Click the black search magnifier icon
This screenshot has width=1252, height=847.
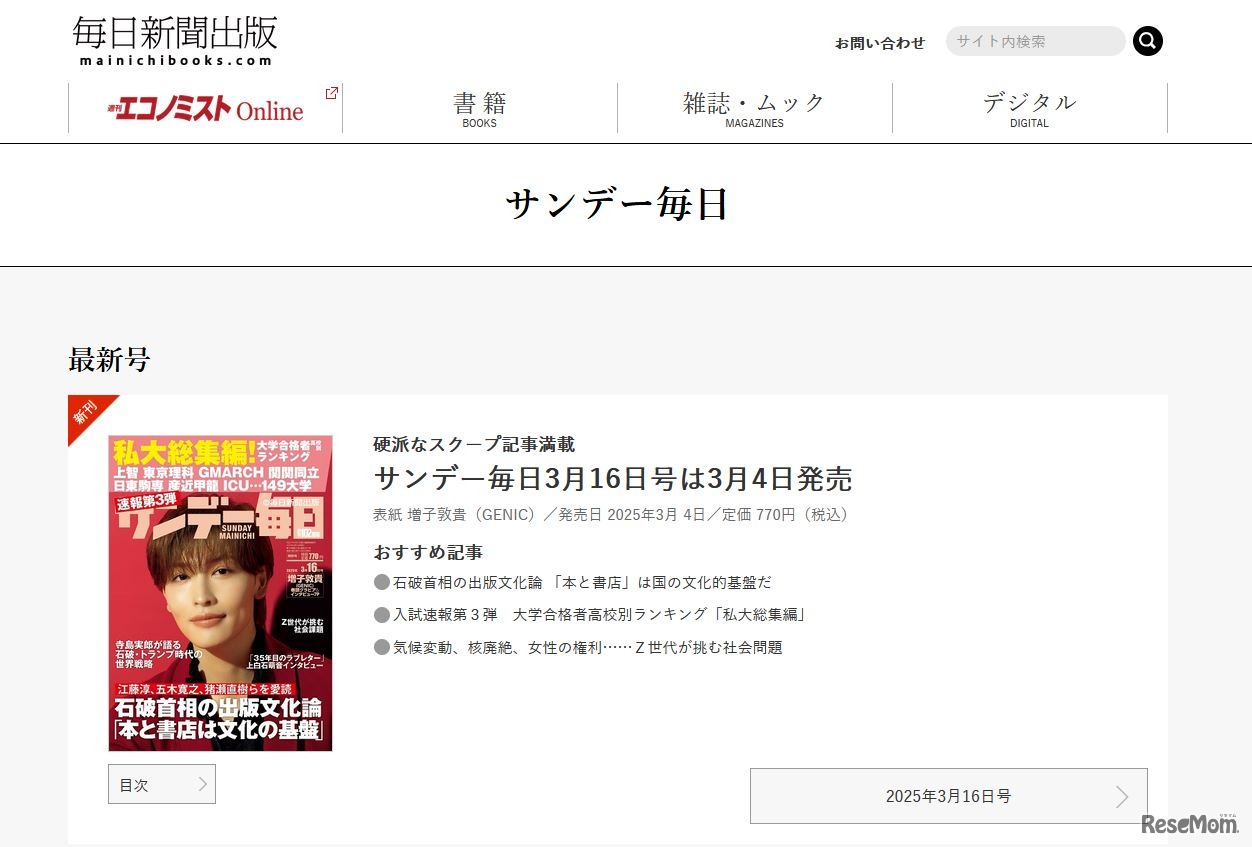point(1148,41)
